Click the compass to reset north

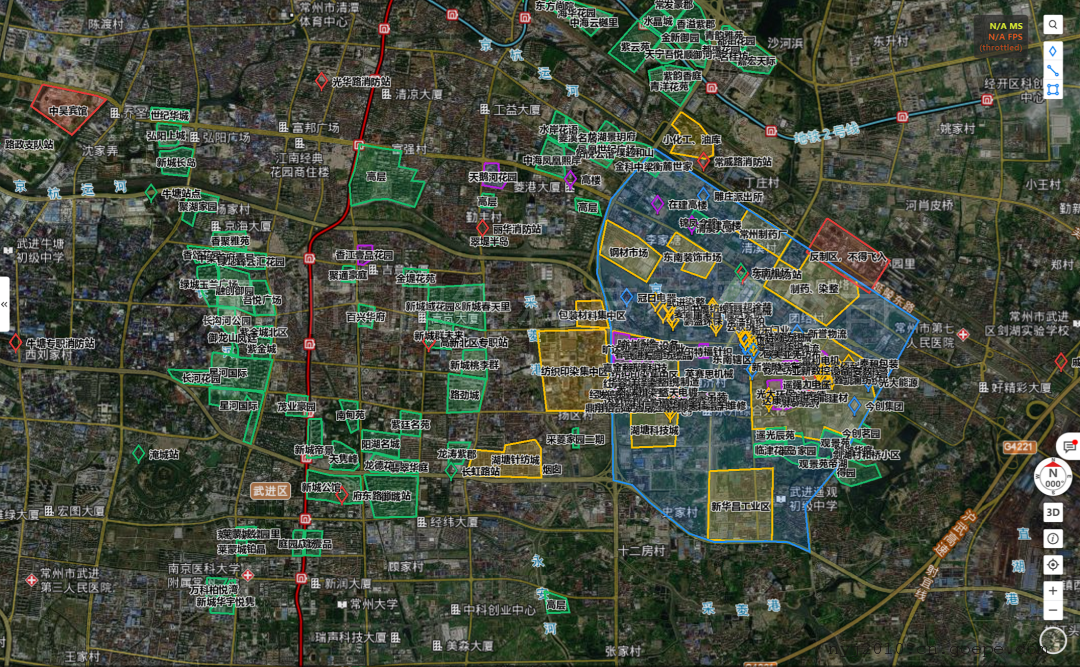pyautogui.click(x=1052, y=475)
